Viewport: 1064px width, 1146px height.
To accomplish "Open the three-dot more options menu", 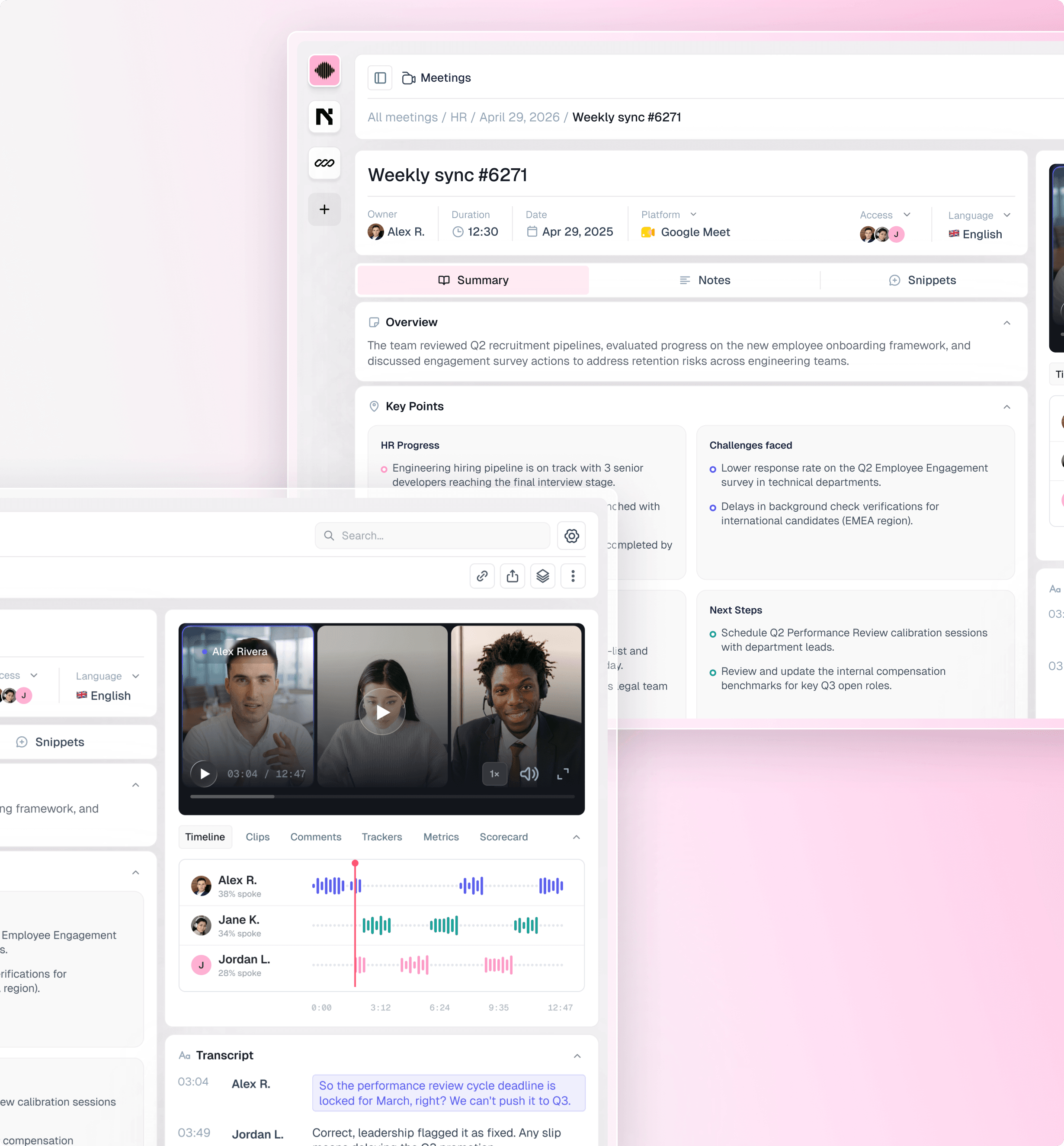I will [573, 576].
